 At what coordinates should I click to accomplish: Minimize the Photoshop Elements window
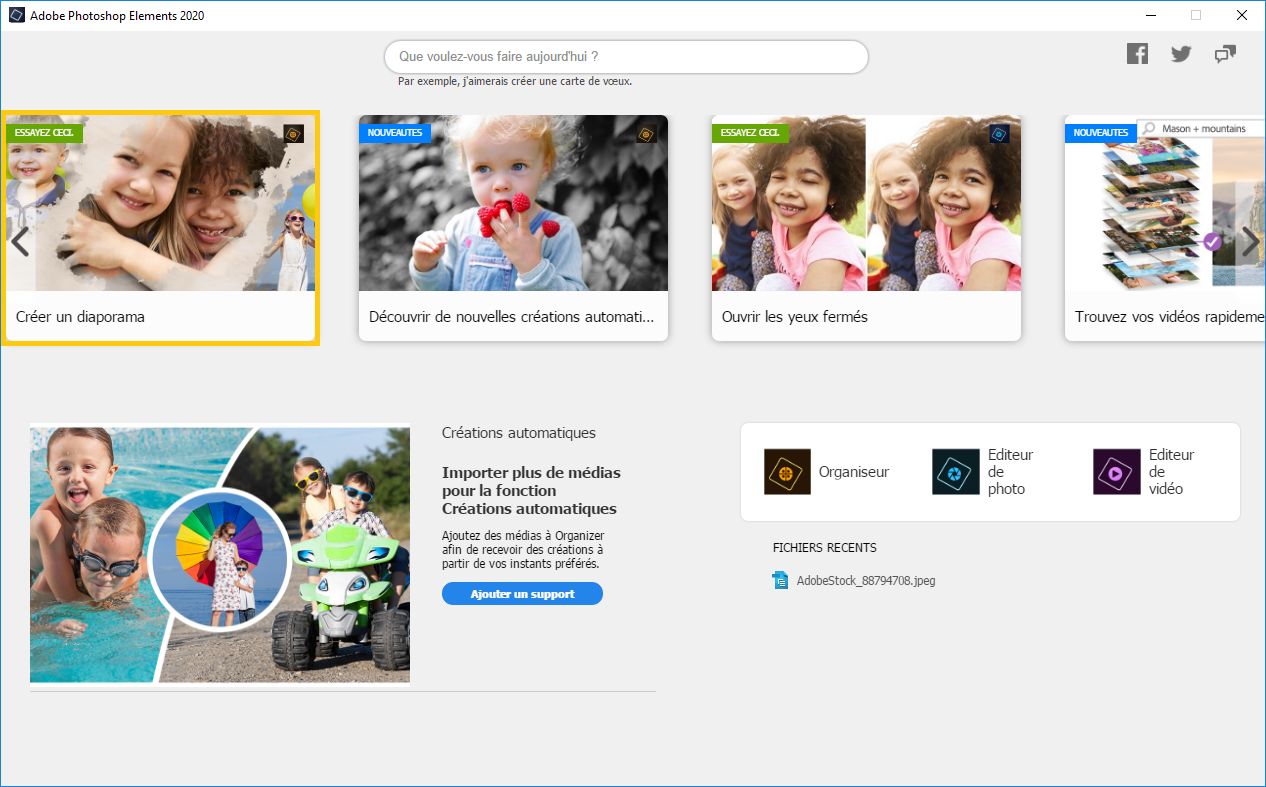(x=1150, y=15)
